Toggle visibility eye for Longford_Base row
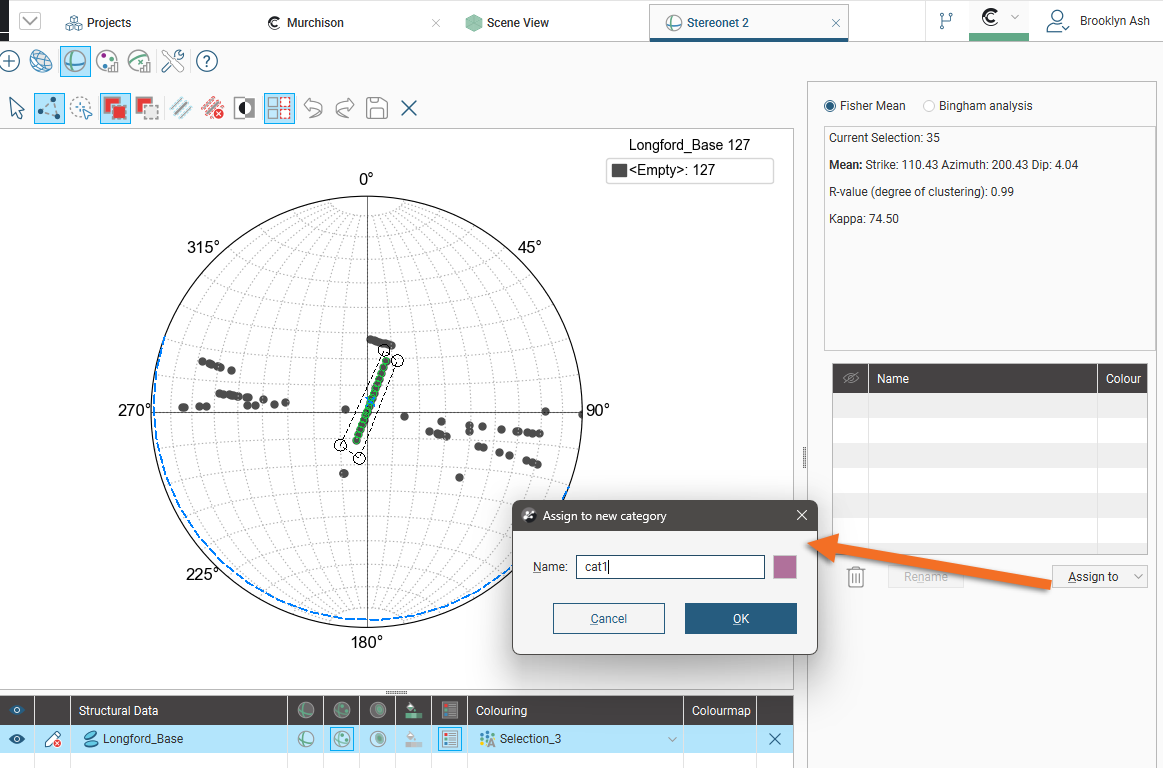Image resolution: width=1163 pixels, height=768 pixels. coord(16,739)
